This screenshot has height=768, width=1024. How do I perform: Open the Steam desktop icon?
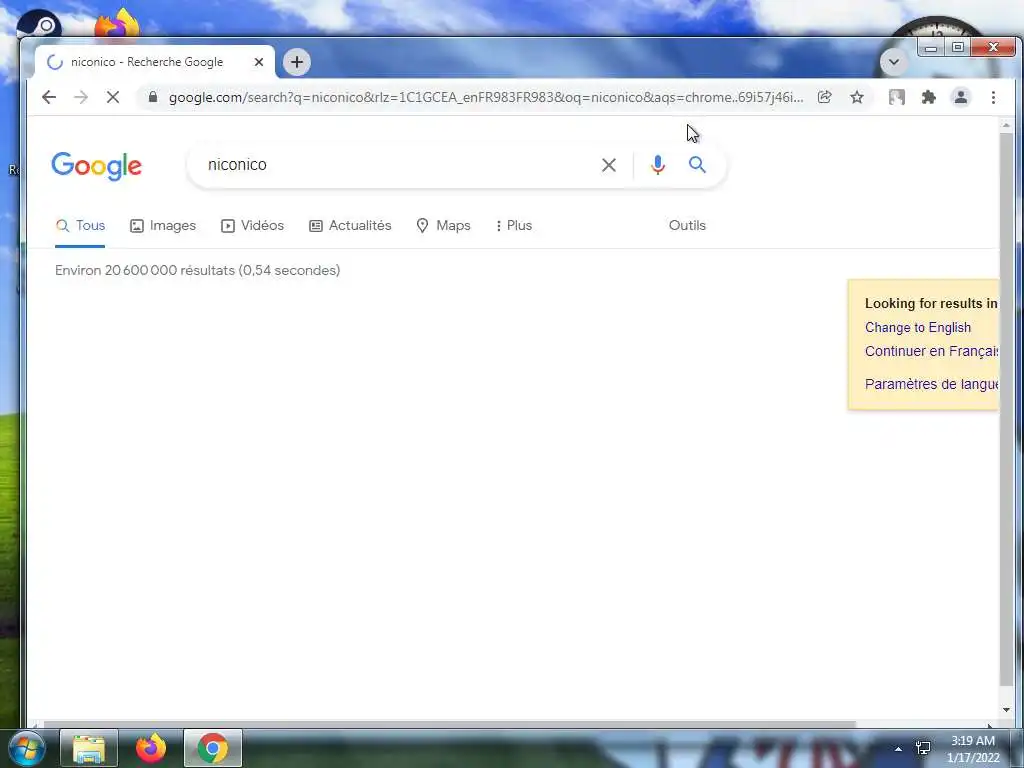(39, 25)
